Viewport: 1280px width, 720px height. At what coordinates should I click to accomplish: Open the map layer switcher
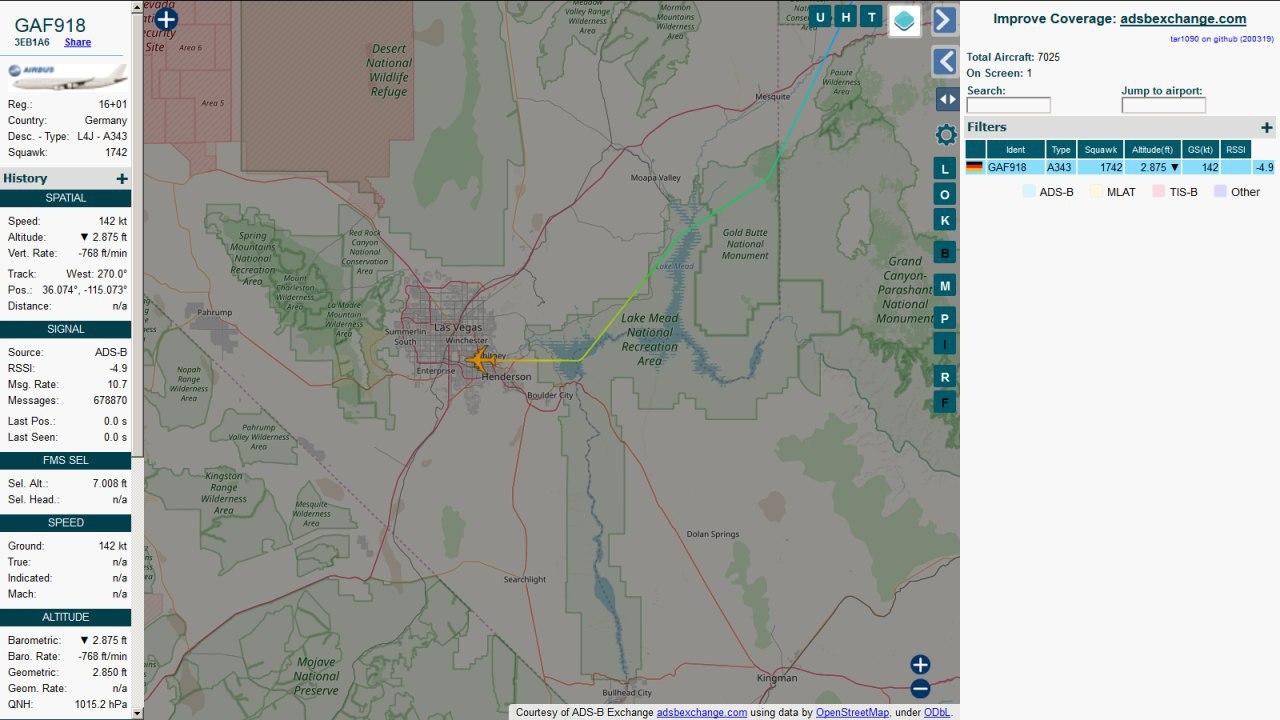[904, 20]
